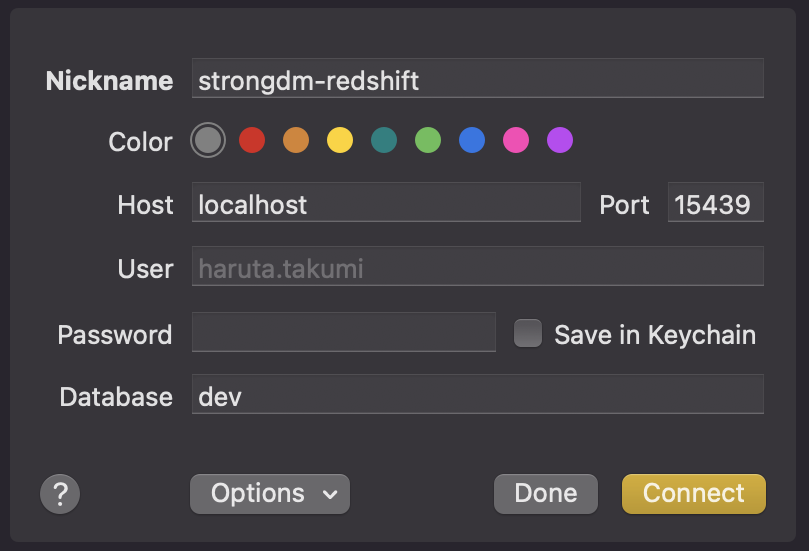Viewport: 809px width, 551px height.
Task: Choose the orange color dot
Action: (x=296, y=140)
